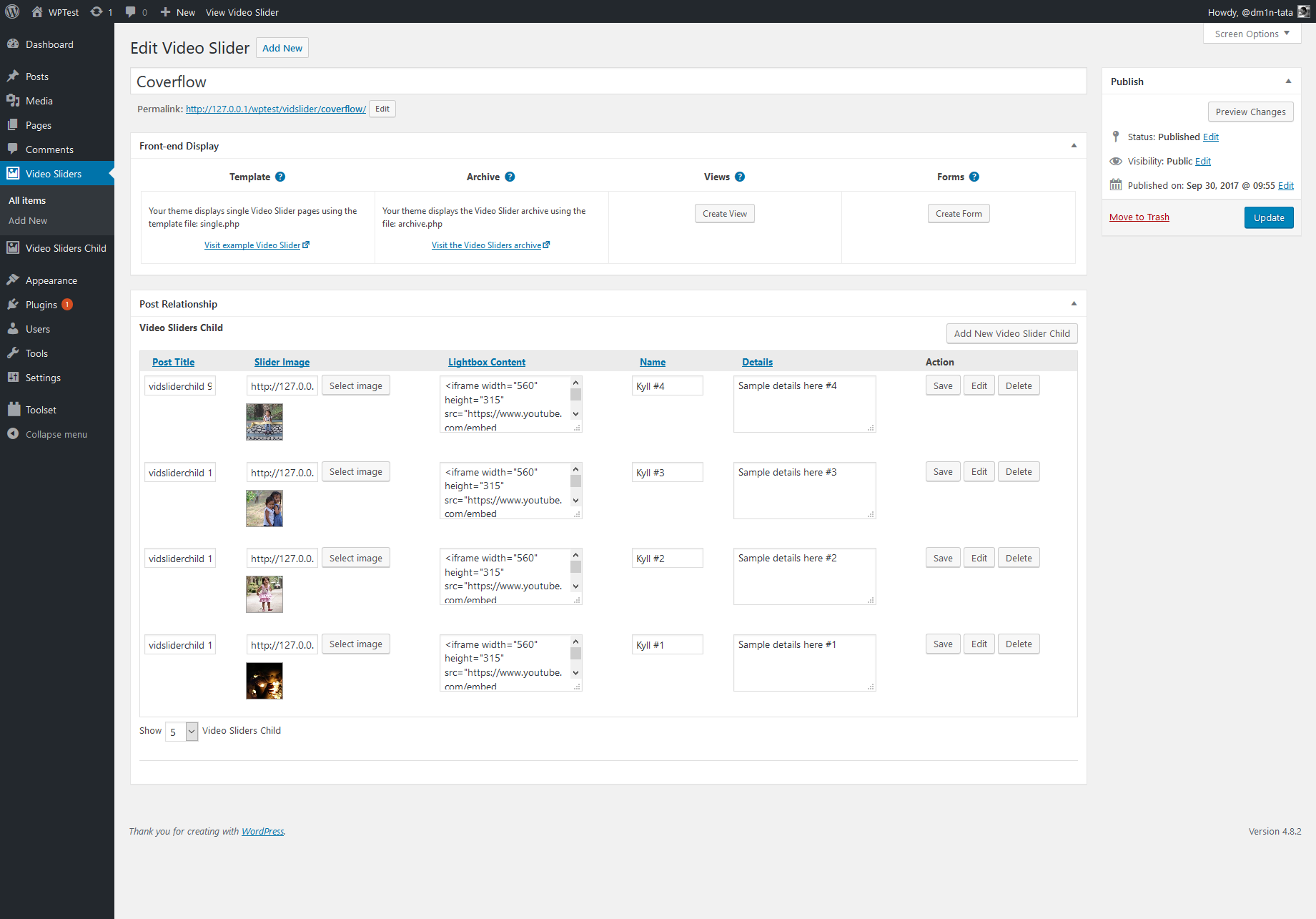Click Create View button
Image resolution: width=1316 pixels, height=919 pixels.
(724, 213)
